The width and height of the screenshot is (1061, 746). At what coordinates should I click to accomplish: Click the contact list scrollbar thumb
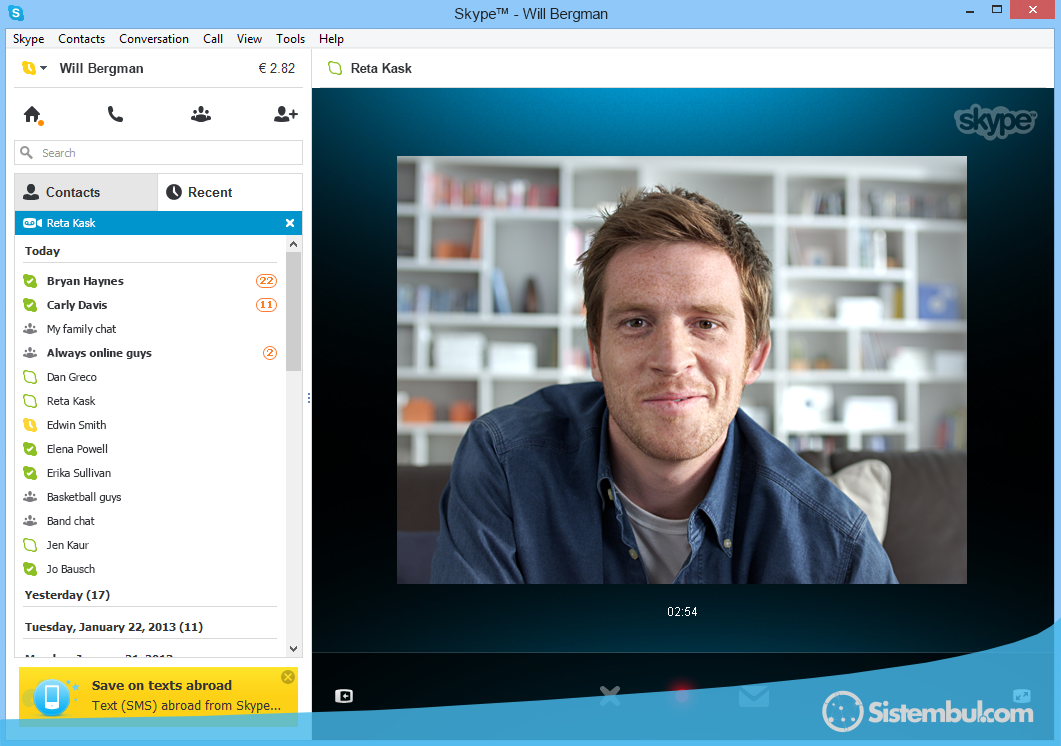294,311
